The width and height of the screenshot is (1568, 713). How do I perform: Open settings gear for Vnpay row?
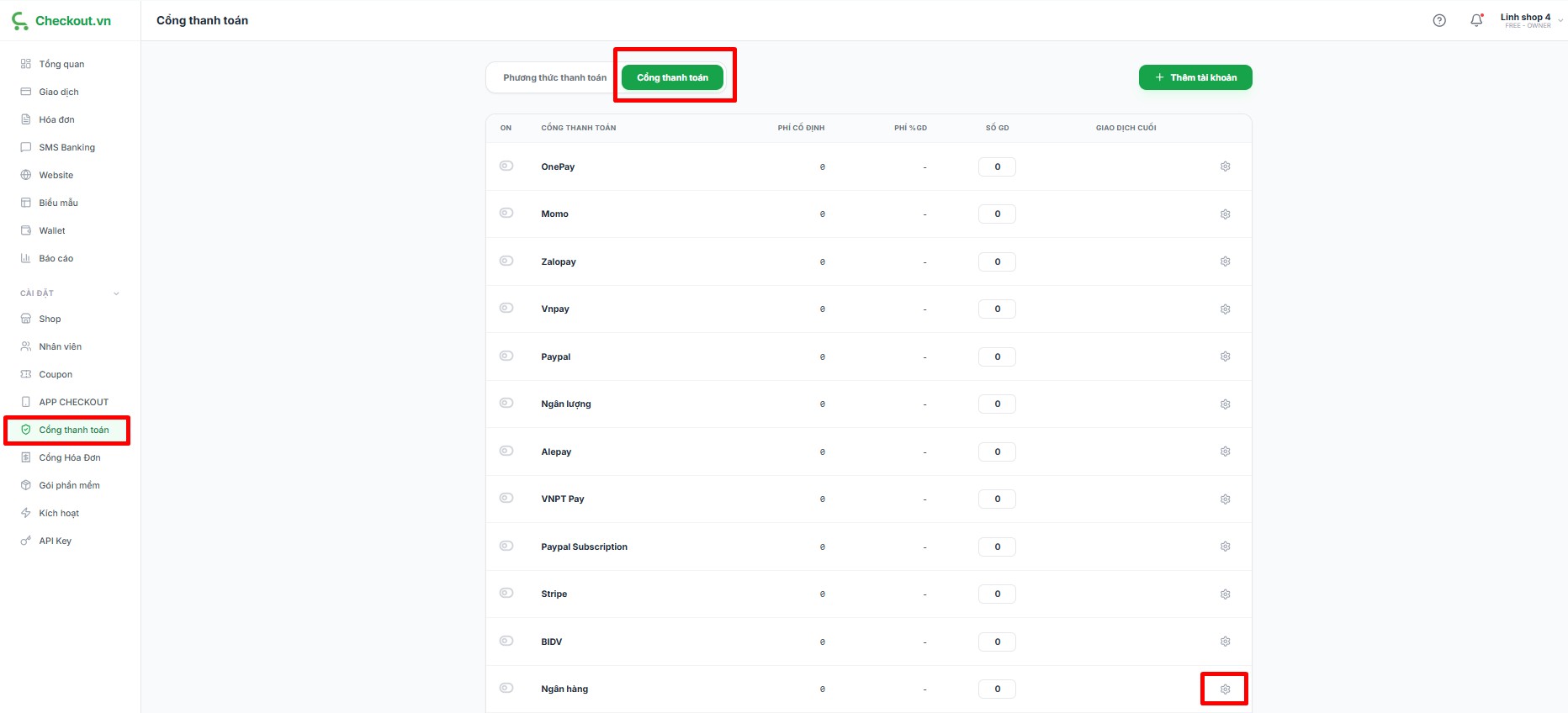(x=1225, y=309)
